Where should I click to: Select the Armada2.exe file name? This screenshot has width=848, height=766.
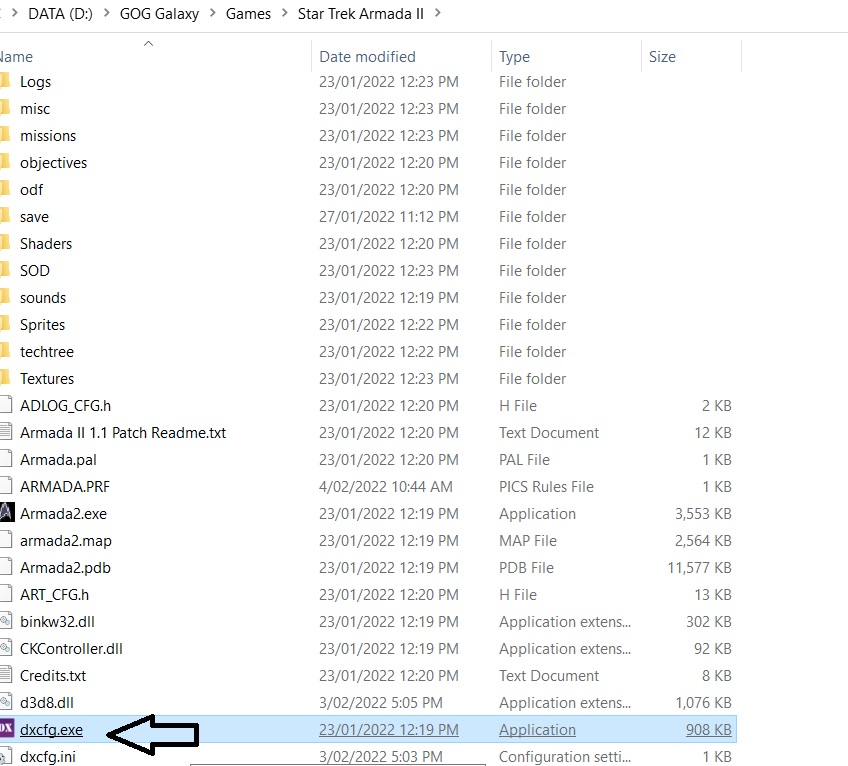tap(63, 513)
